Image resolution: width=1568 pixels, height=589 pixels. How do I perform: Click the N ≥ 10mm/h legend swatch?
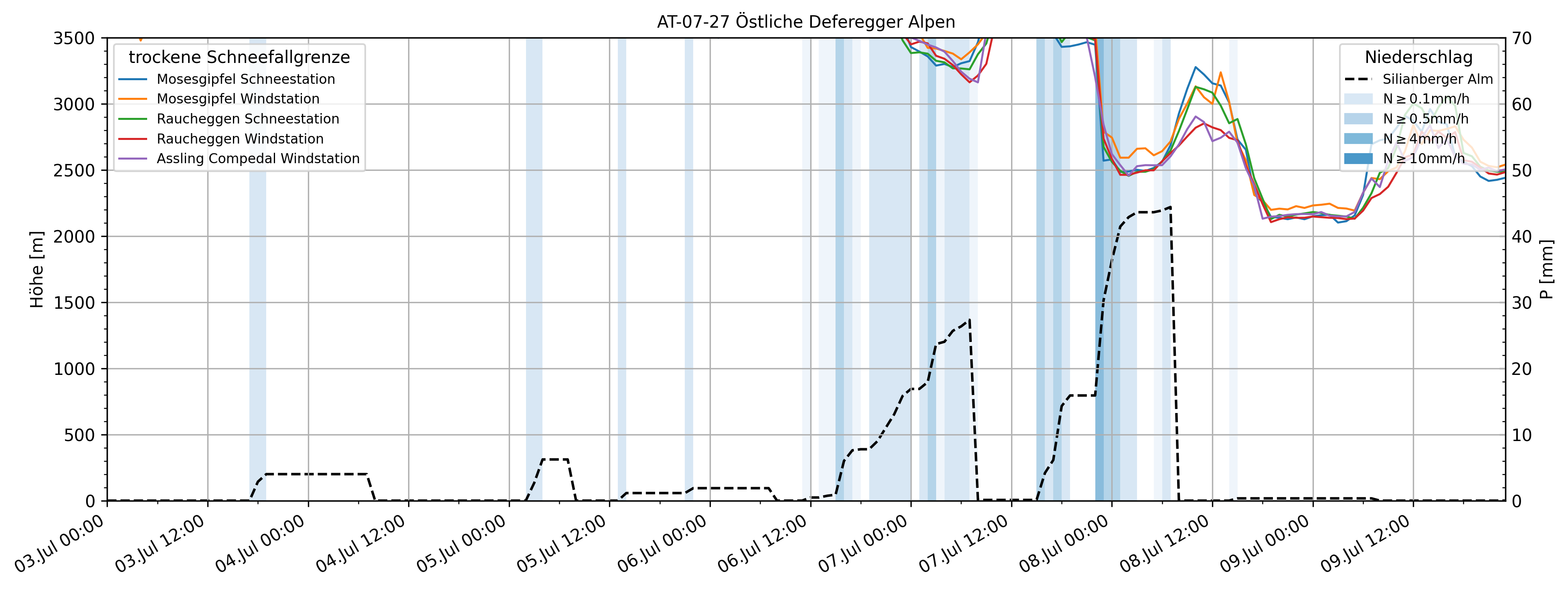tap(1358, 159)
